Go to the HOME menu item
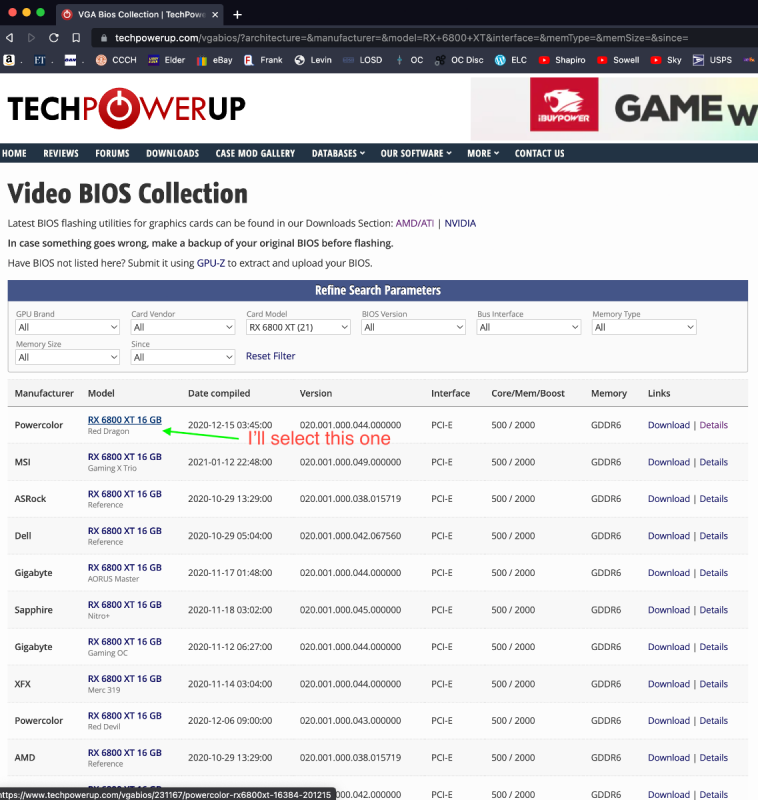The width and height of the screenshot is (758, 800). point(14,153)
